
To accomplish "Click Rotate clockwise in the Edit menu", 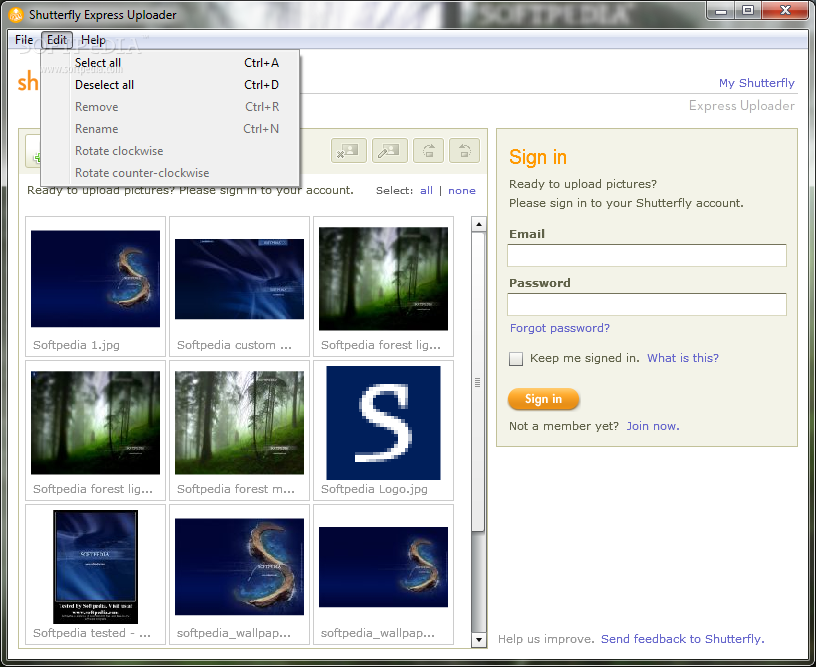I will (x=170, y=151).
